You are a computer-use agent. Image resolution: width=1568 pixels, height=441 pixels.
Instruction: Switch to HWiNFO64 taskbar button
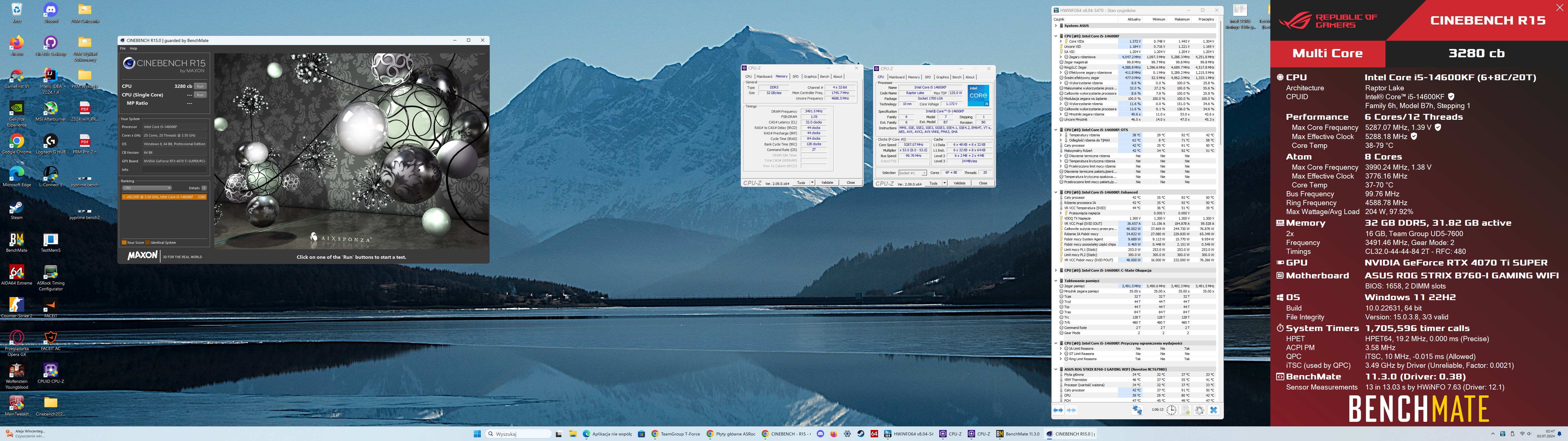click(908, 434)
